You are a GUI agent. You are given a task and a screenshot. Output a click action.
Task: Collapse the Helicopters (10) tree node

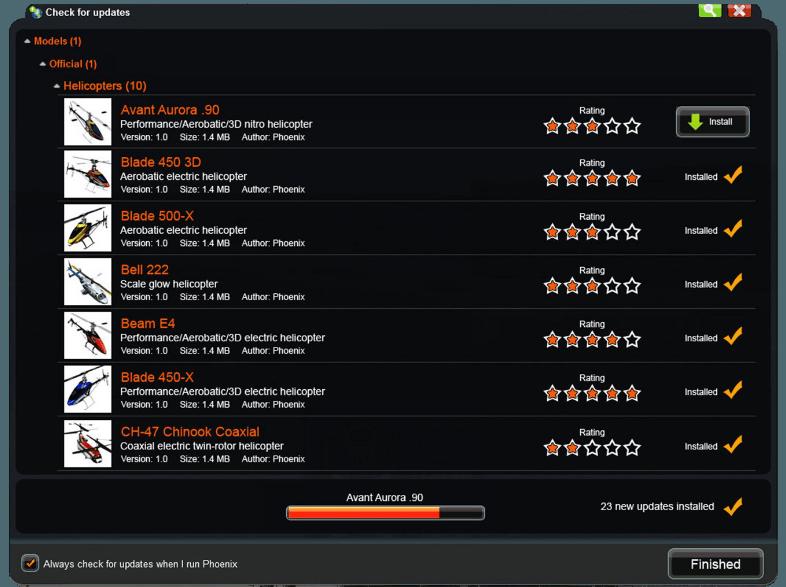pos(57,86)
